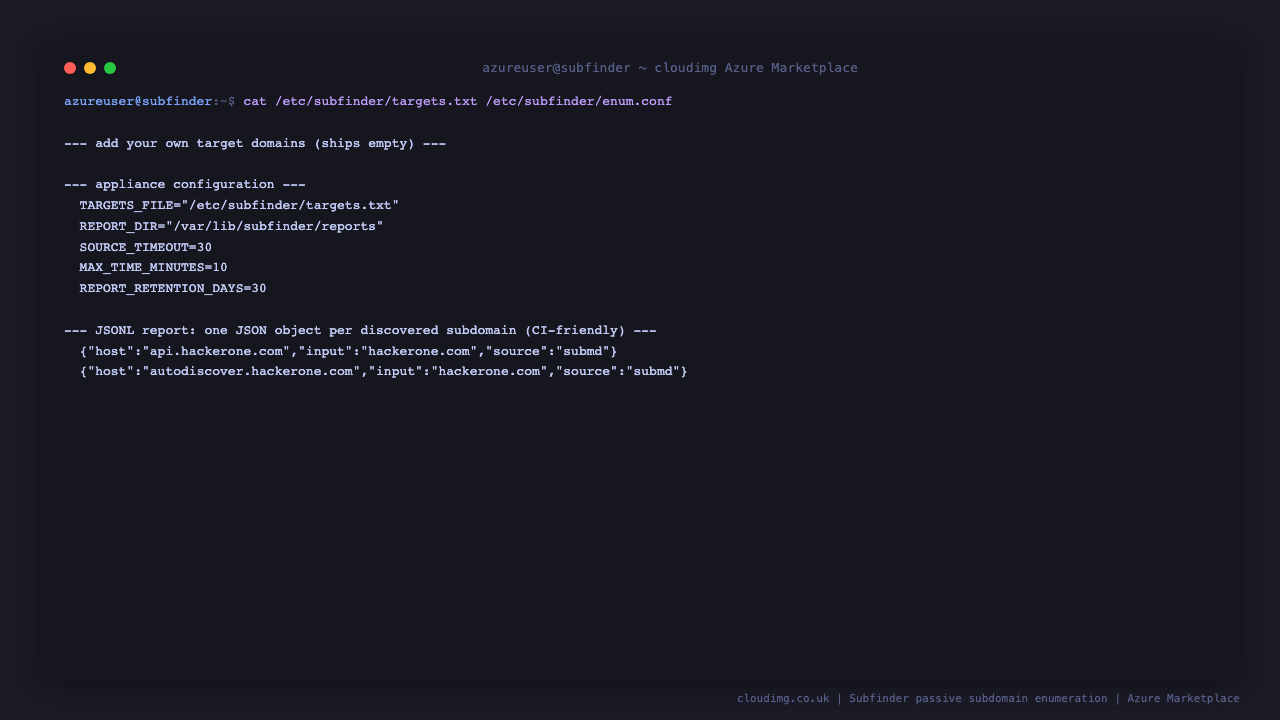Click the red close window button
The width and height of the screenshot is (1280, 720).
pyautogui.click(x=70, y=68)
